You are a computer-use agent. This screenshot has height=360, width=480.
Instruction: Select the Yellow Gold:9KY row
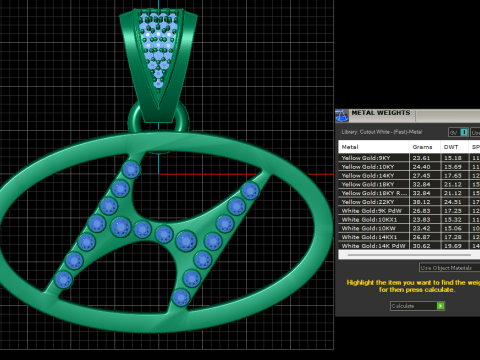(x=409, y=158)
